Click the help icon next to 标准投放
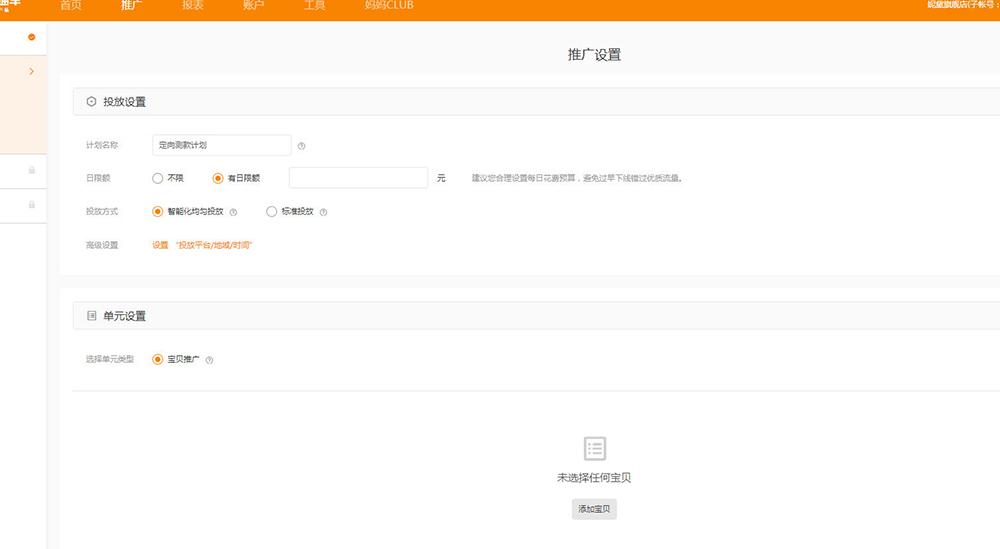The width and height of the screenshot is (1000, 549). (x=323, y=212)
